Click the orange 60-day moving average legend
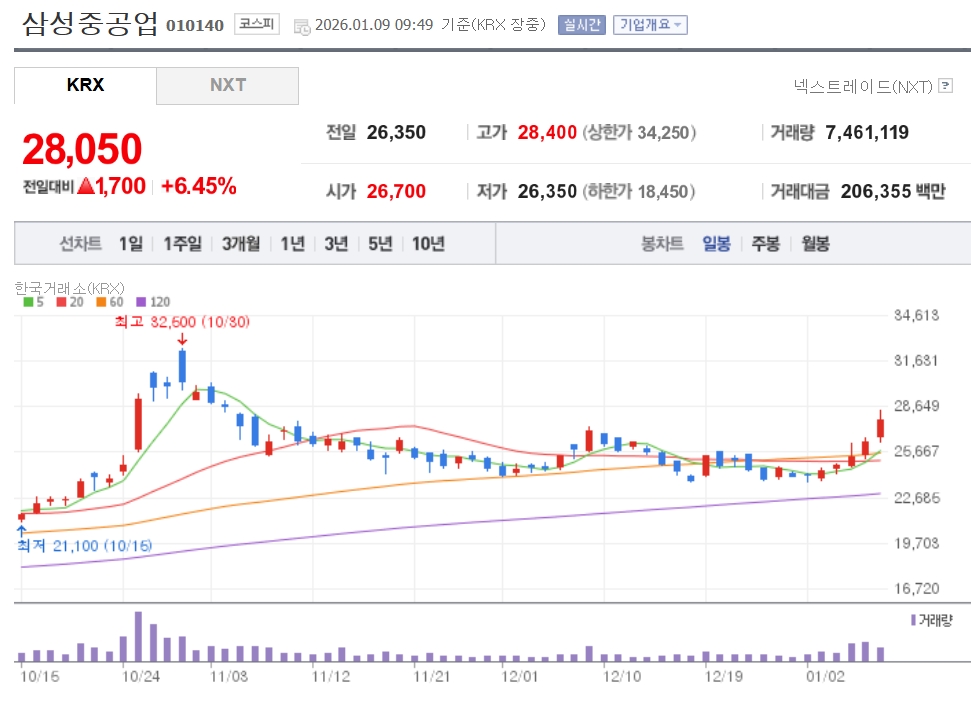The image size is (971, 703). (110, 302)
